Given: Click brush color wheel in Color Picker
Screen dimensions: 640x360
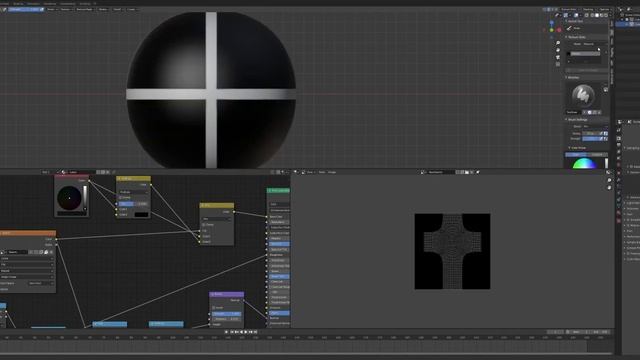Looking at the screenshot, I should tap(584, 163).
